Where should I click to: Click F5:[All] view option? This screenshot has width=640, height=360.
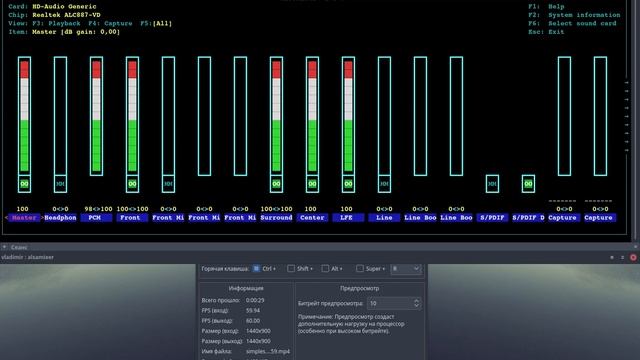pos(156,24)
